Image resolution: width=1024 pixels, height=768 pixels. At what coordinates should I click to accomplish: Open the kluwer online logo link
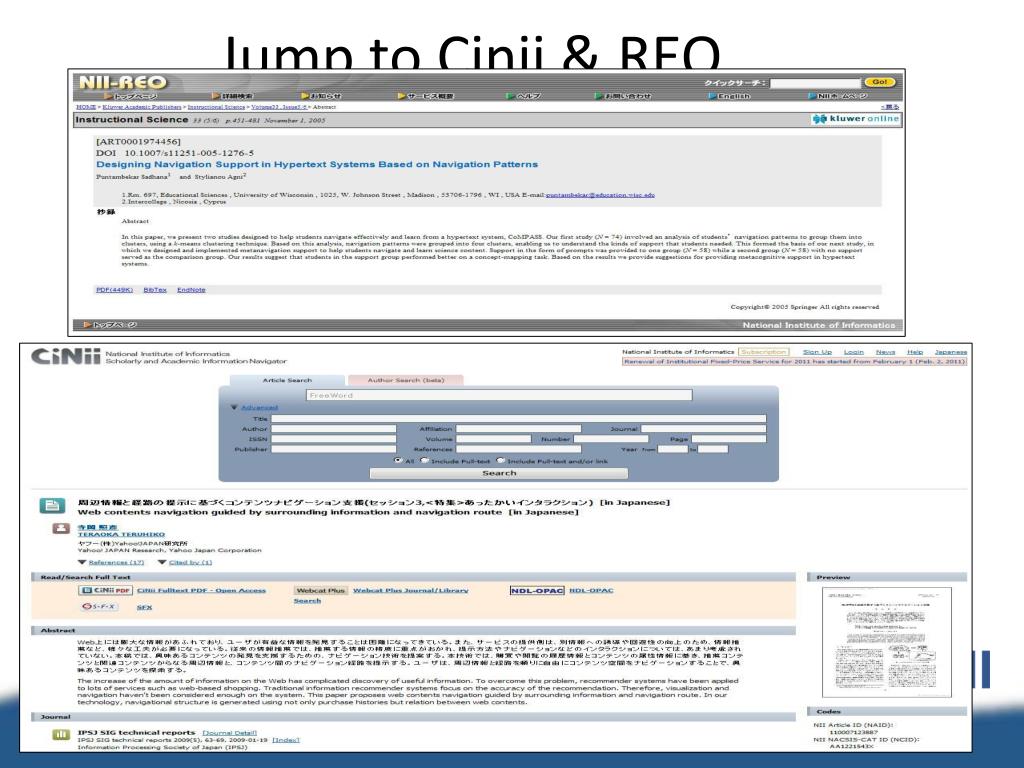856,119
